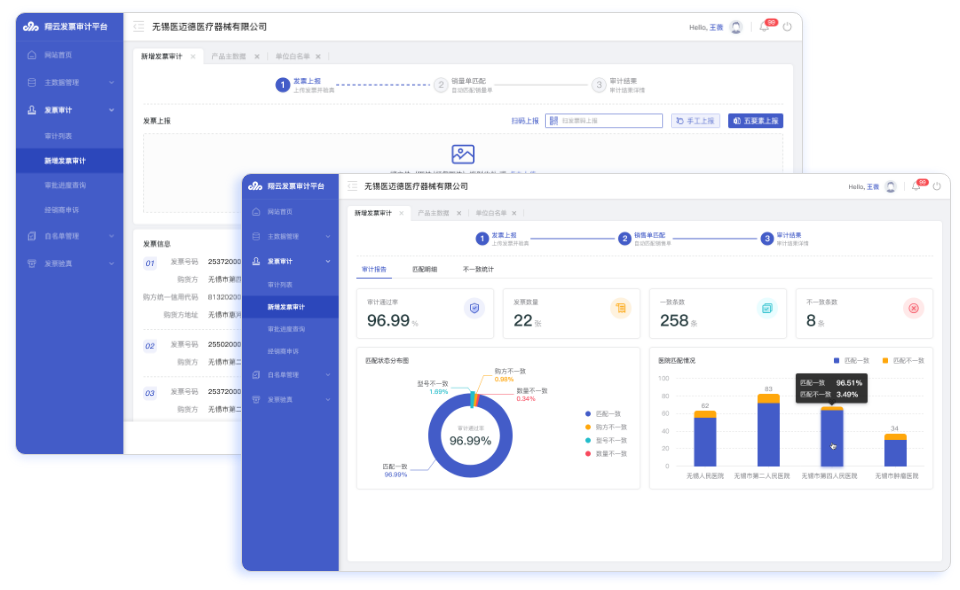This screenshot has width=960, height=590.
Task: Click the front window 白名单管理 icon
Action: (x=256, y=375)
